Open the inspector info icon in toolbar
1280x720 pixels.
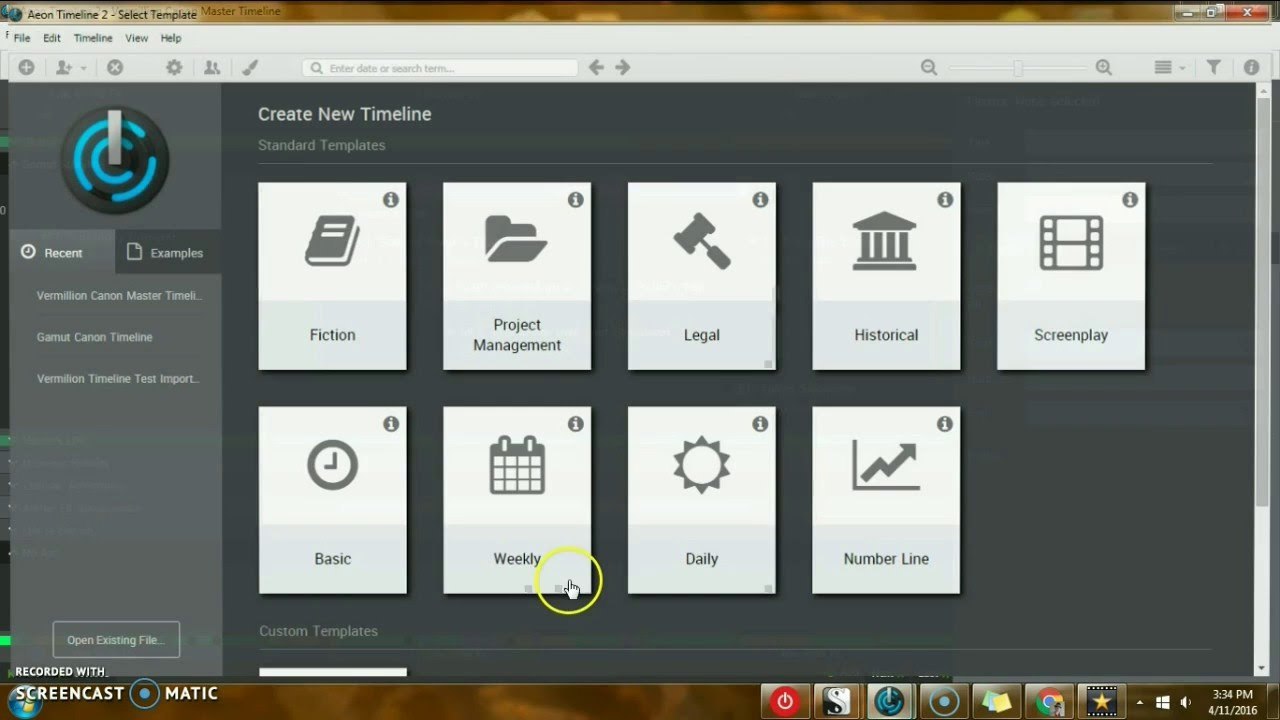(x=1251, y=67)
